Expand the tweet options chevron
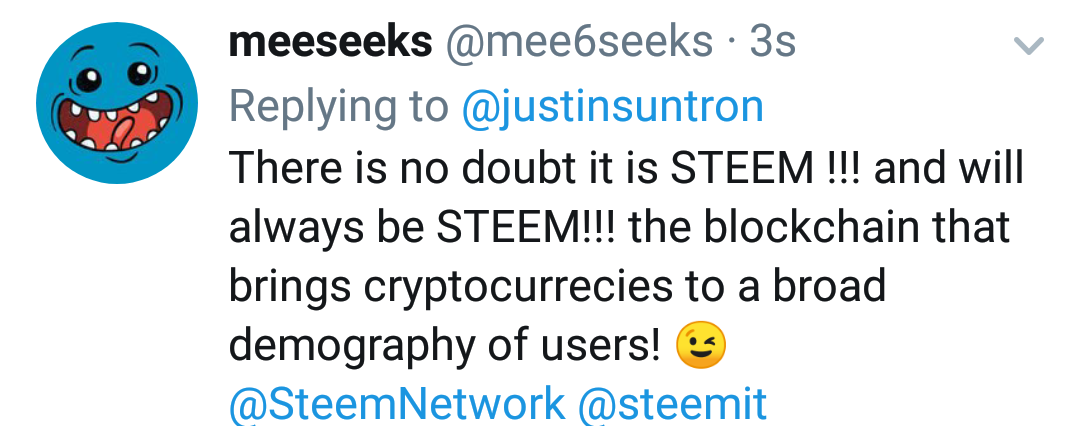Screen dimensions: 1080x426 [1029, 45]
